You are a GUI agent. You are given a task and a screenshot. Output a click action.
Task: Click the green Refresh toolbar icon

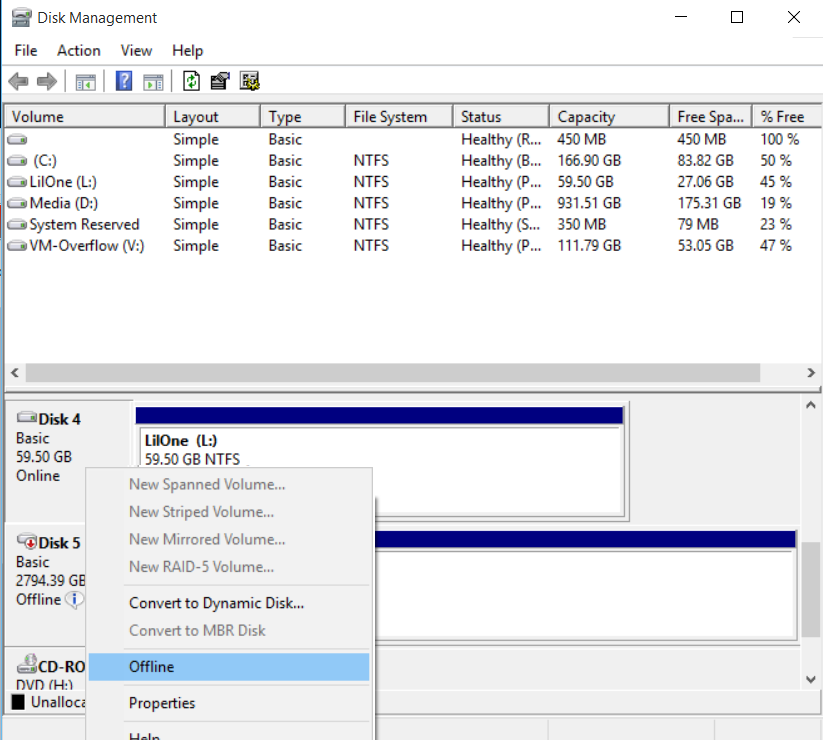tap(191, 82)
